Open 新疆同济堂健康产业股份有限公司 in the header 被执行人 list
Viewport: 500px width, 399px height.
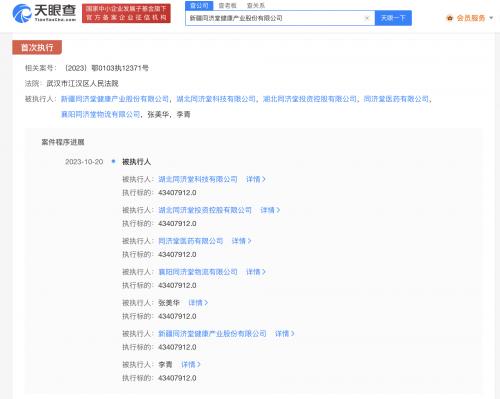[x=115, y=99]
